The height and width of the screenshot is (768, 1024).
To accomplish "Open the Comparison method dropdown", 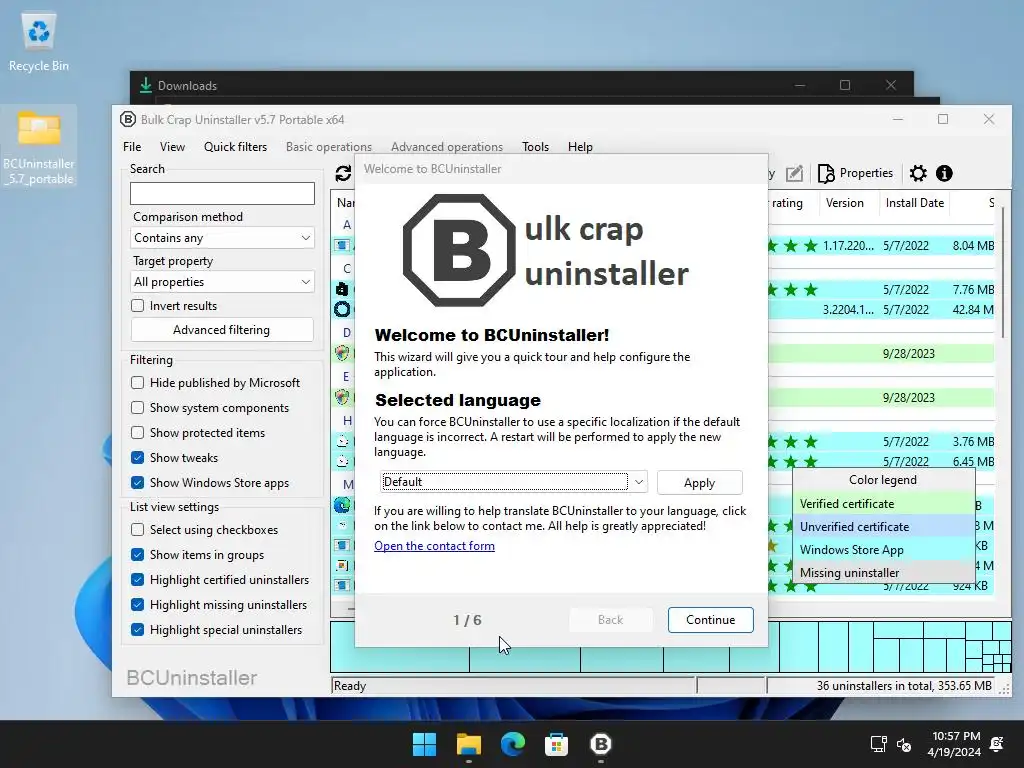I will (222, 238).
